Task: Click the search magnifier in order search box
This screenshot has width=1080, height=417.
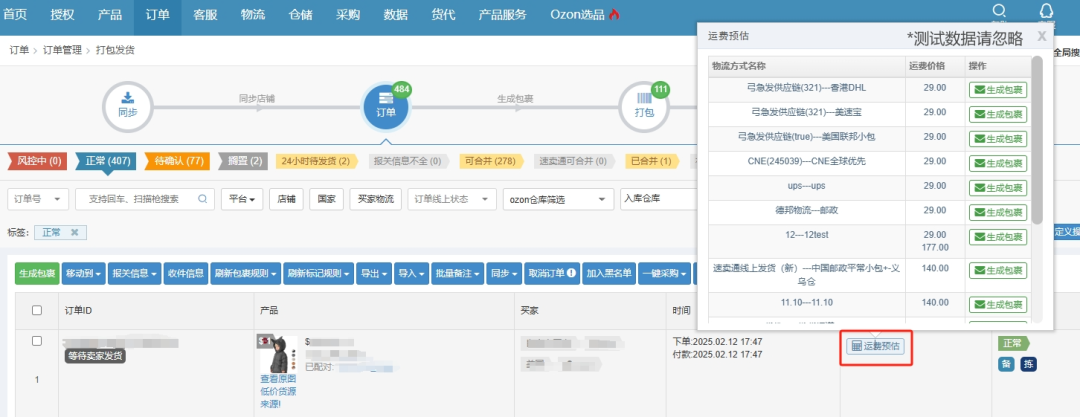Action: 203,199
